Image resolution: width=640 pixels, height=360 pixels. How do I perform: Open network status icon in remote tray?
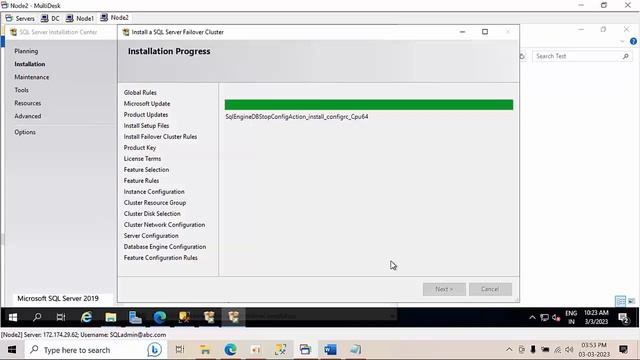click(x=544, y=318)
